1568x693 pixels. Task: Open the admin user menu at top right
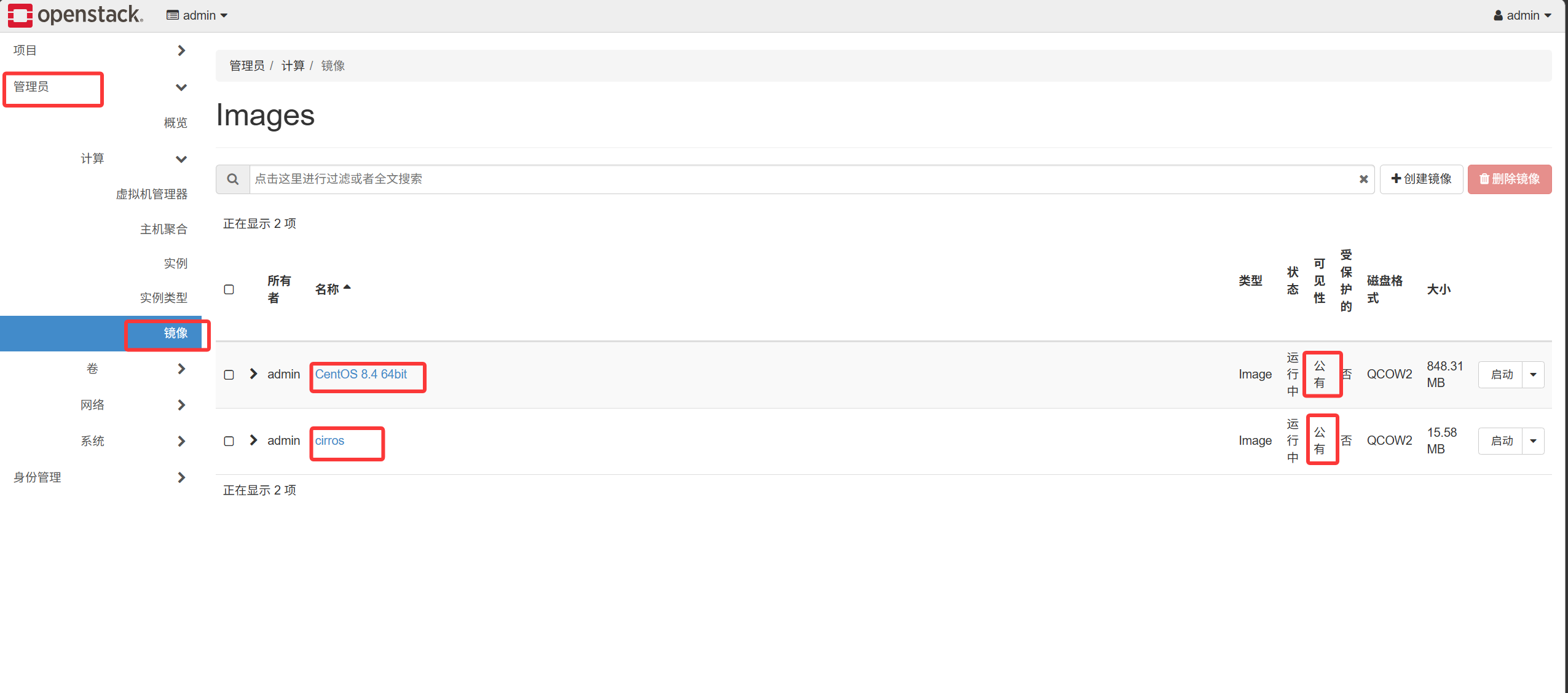pyautogui.click(x=1522, y=15)
